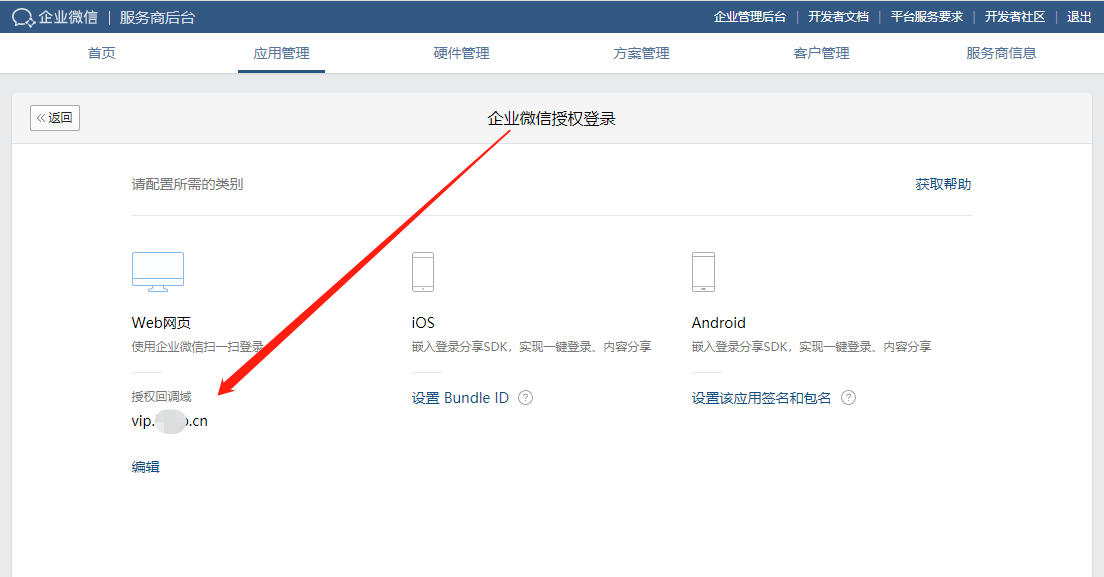
Task: Click the 请配置所需的类别 text
Action: (187, 184)
